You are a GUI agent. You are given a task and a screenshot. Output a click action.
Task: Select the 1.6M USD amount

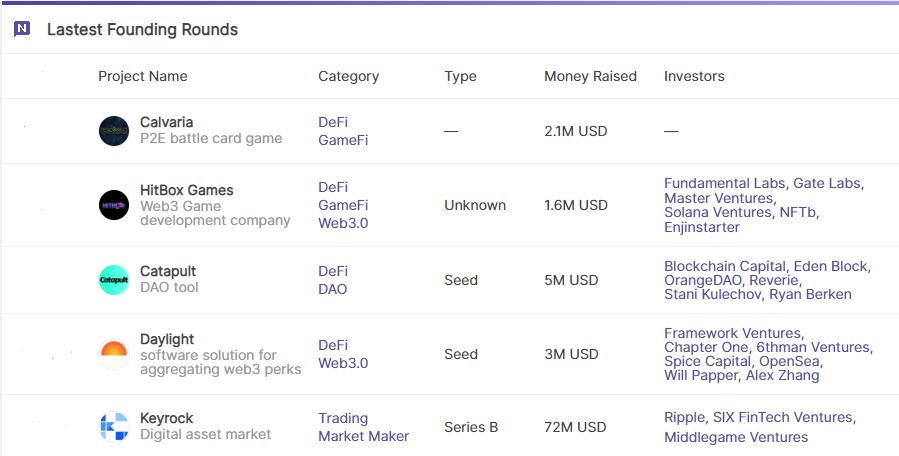(x=576, y=205)
